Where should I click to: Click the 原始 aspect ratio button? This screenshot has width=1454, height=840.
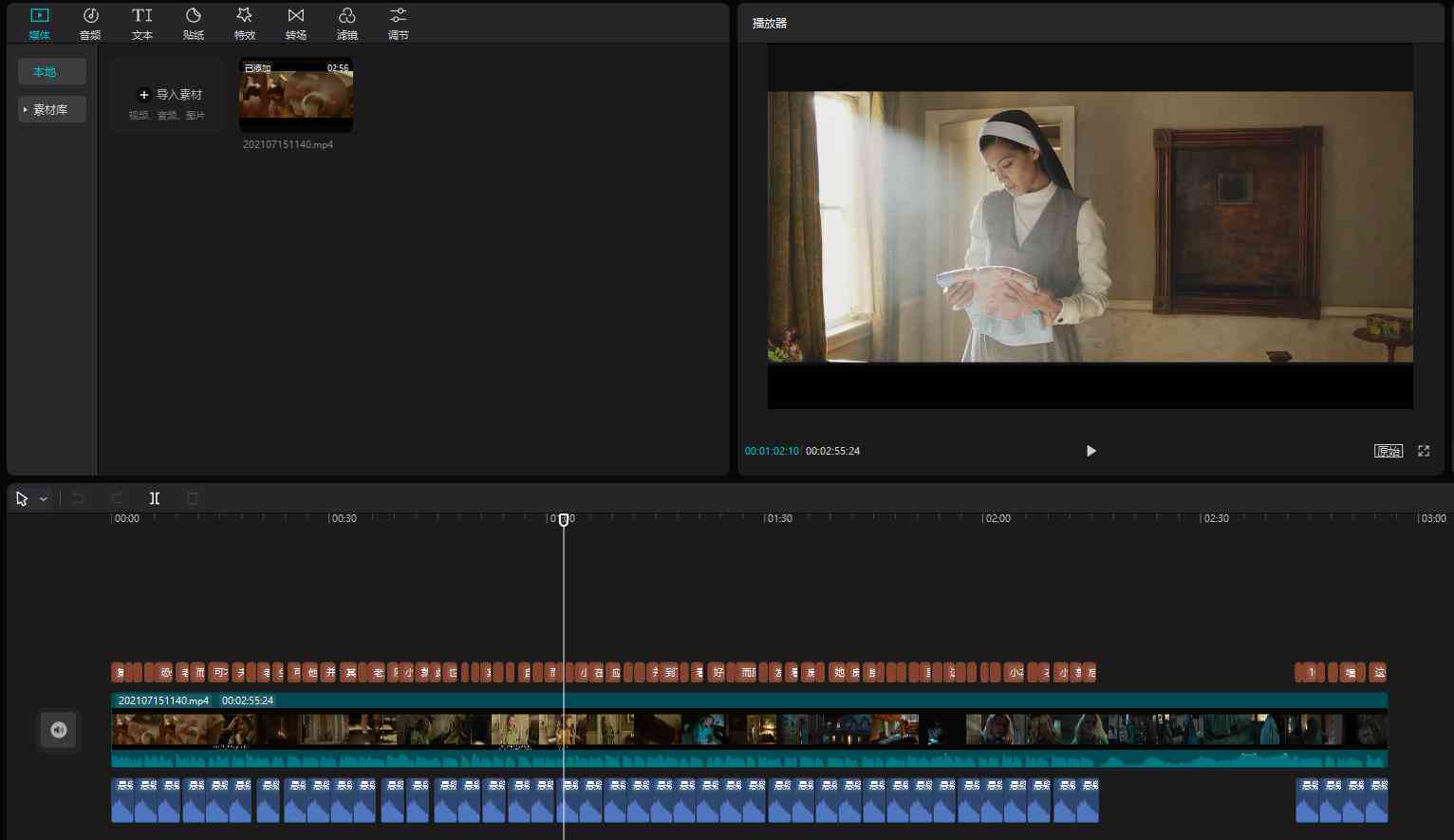point(1389,451)
